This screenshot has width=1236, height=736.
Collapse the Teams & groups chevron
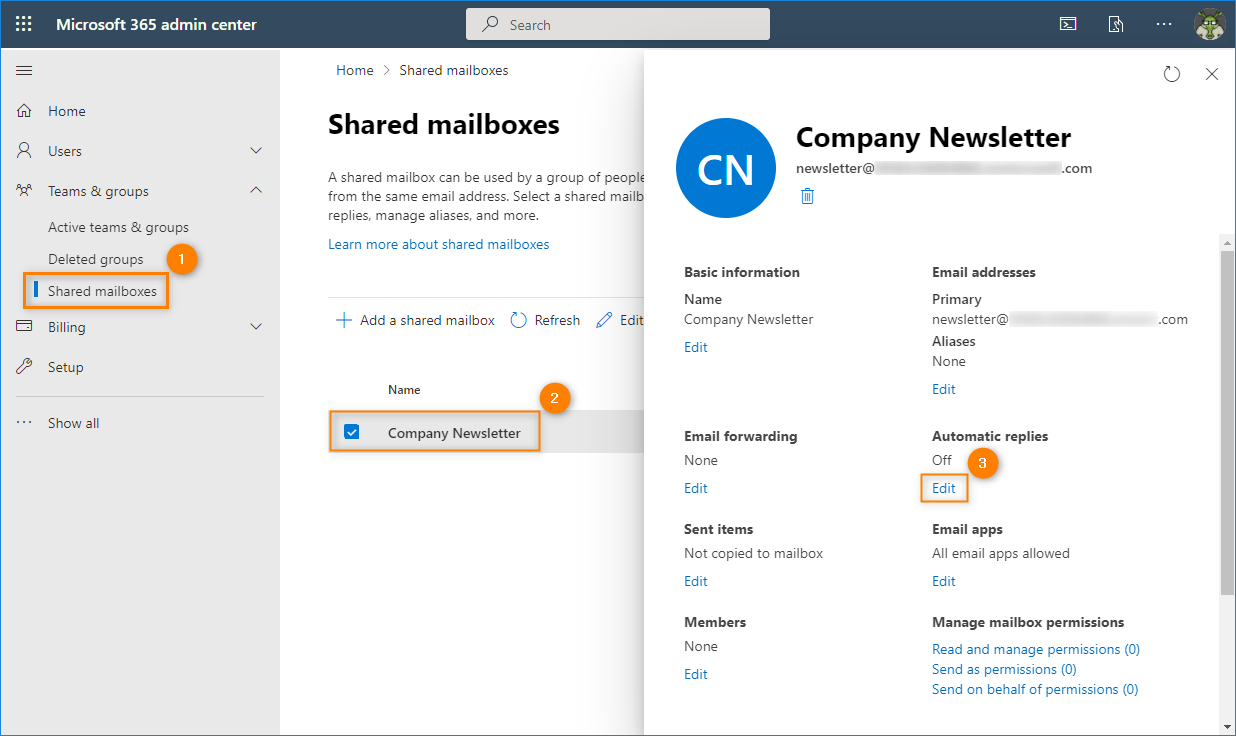coord(256,191)
